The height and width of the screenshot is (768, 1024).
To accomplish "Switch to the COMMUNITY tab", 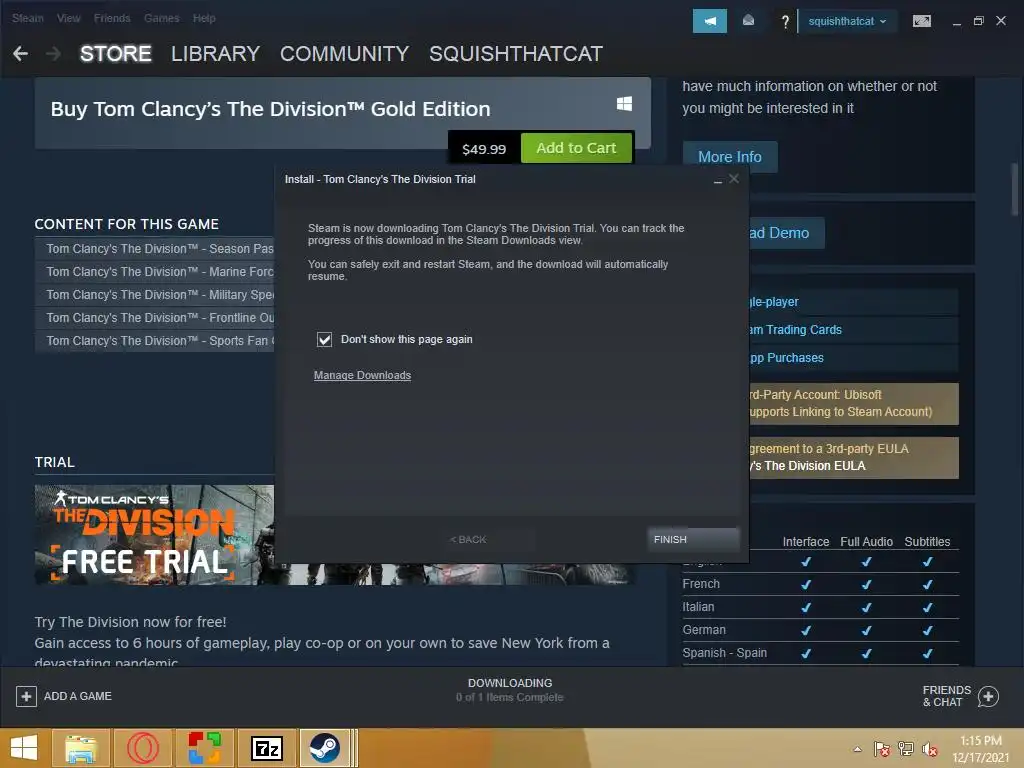I will pyautogui.click(x=344, y=54).
